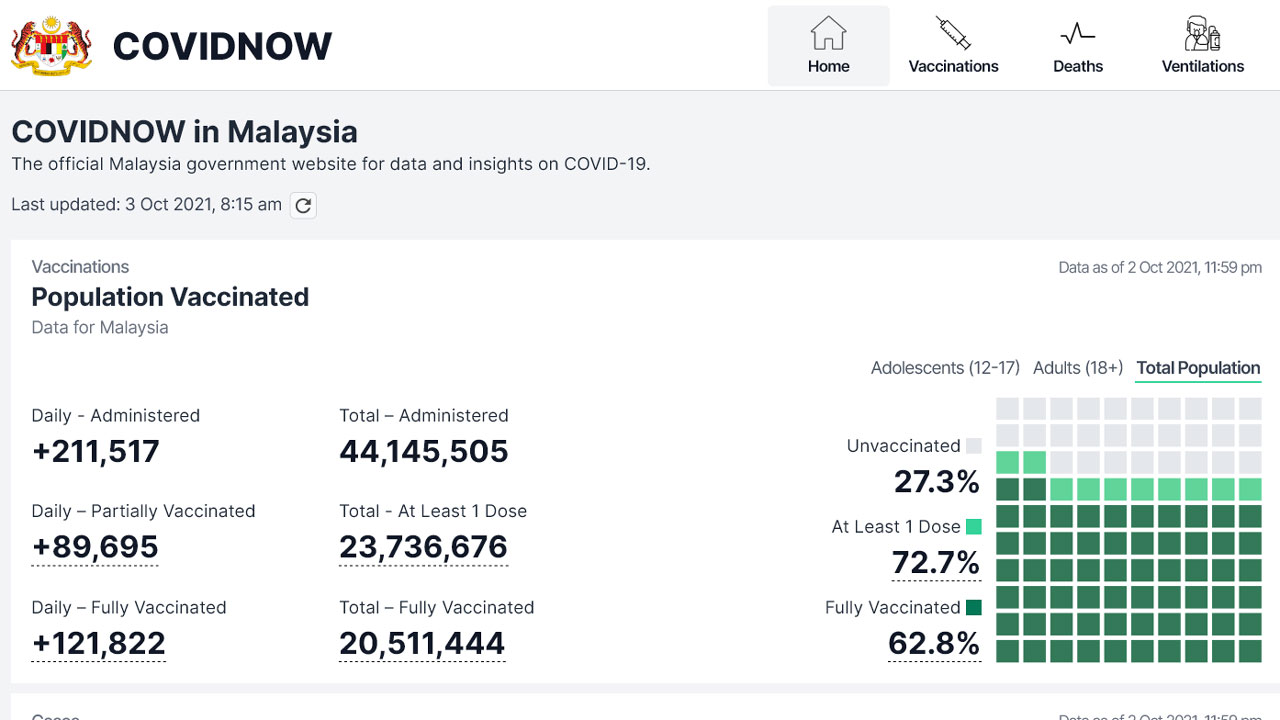Click the Last updated timestamp text
This screenshot has width=1280, height=720.
point(146,204)
